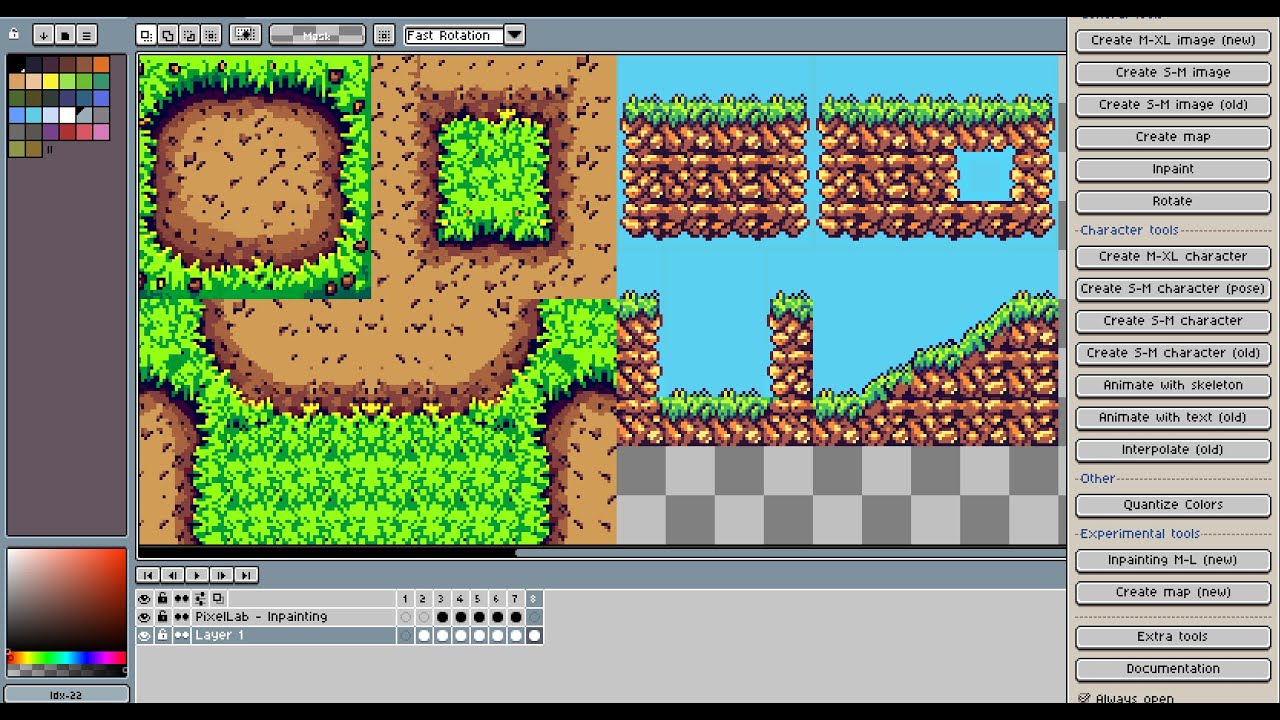The width and height of the screenshot is (1280, 720).
Task: Click the Mask transparent color button
Action: point(317,35)
